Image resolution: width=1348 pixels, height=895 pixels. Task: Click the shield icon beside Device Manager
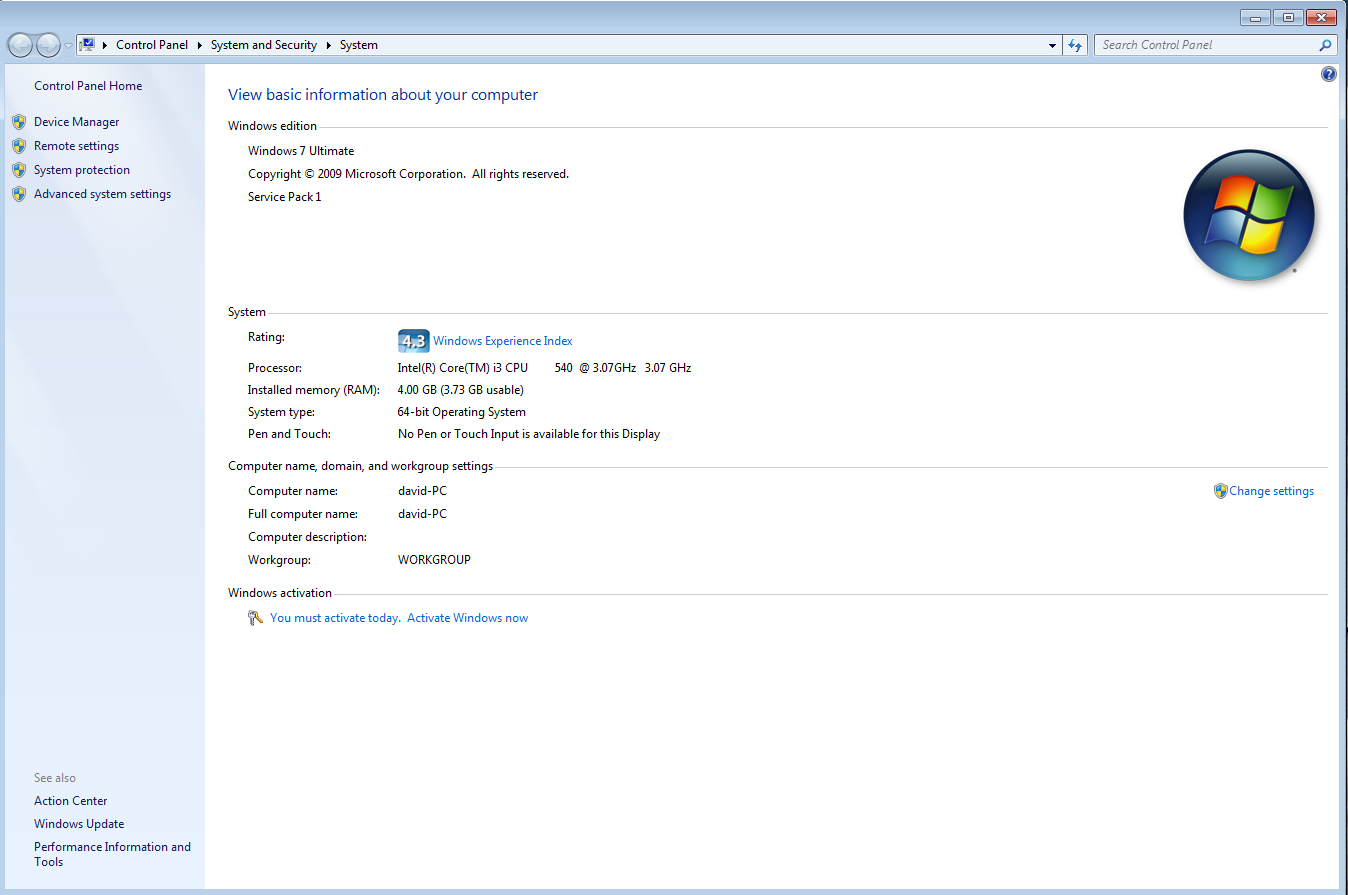point(19,122)
